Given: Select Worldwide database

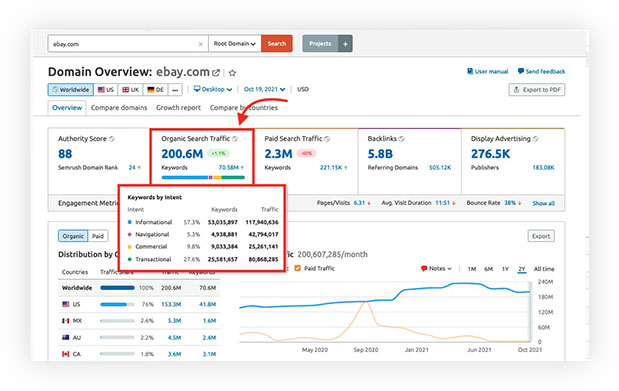Looking at the screenshot, I should 71,90.
